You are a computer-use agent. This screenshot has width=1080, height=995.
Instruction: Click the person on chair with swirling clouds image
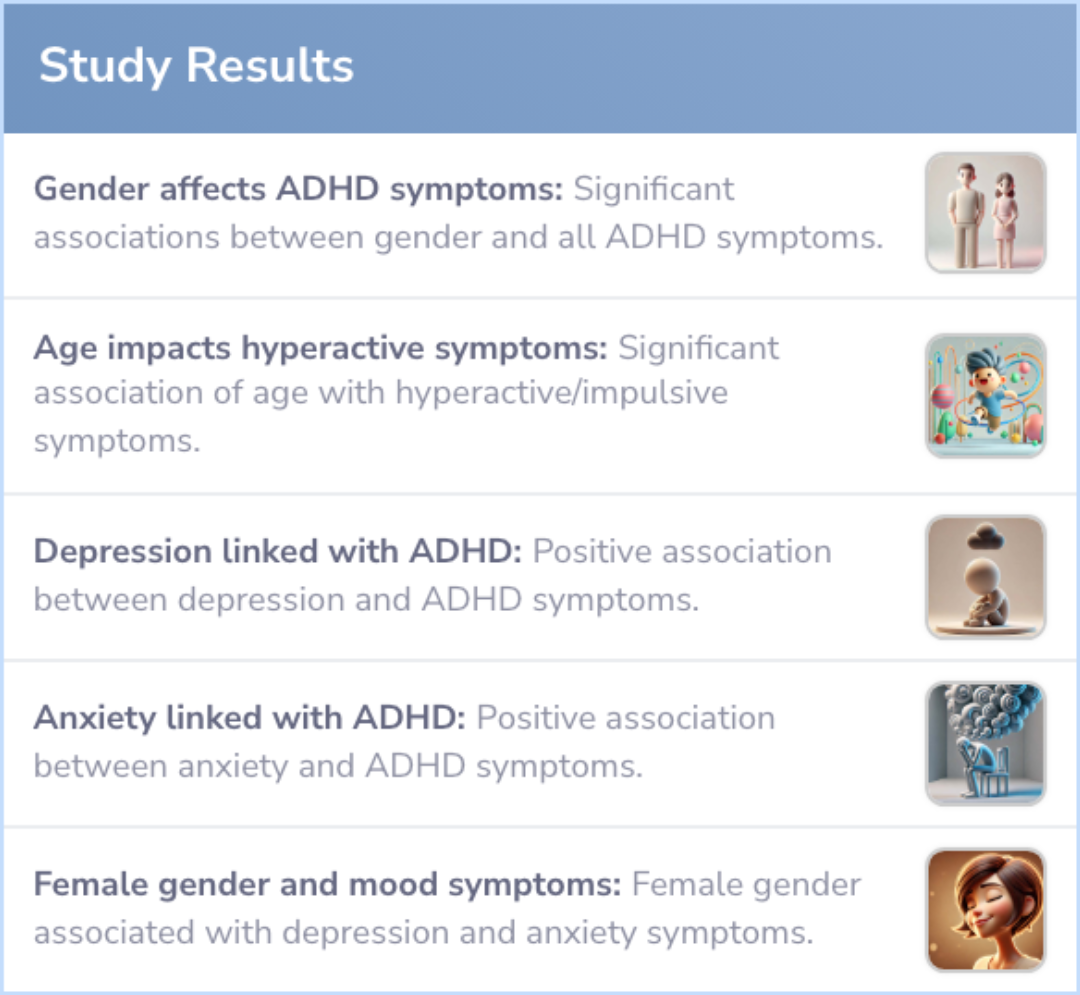[986, 744]
